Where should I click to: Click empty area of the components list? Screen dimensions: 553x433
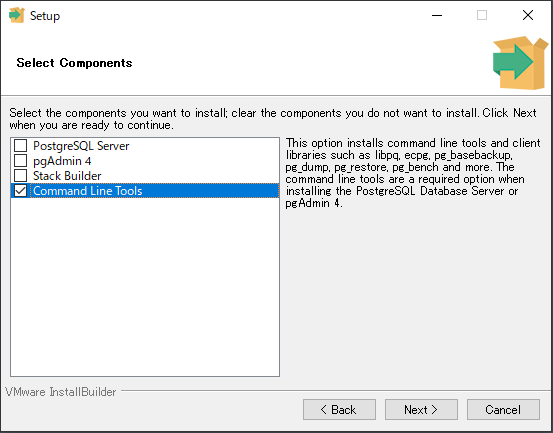pyautogui.click(x=145, y=286)
